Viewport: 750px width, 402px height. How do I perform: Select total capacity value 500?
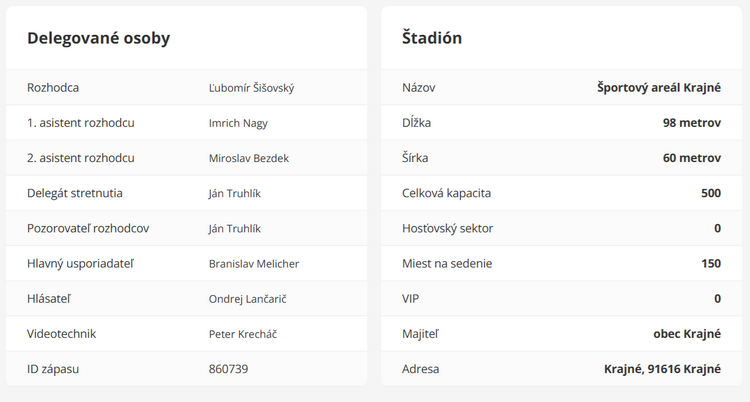point(711,193)
